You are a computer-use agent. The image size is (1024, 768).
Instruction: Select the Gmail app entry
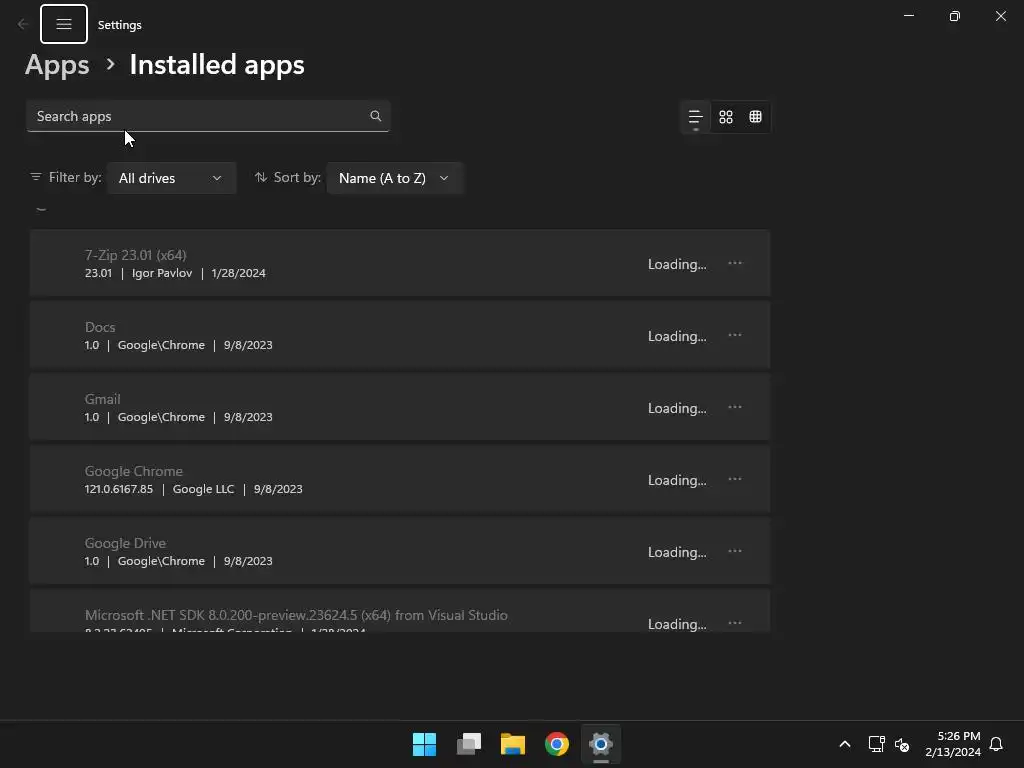coord(400,408)
